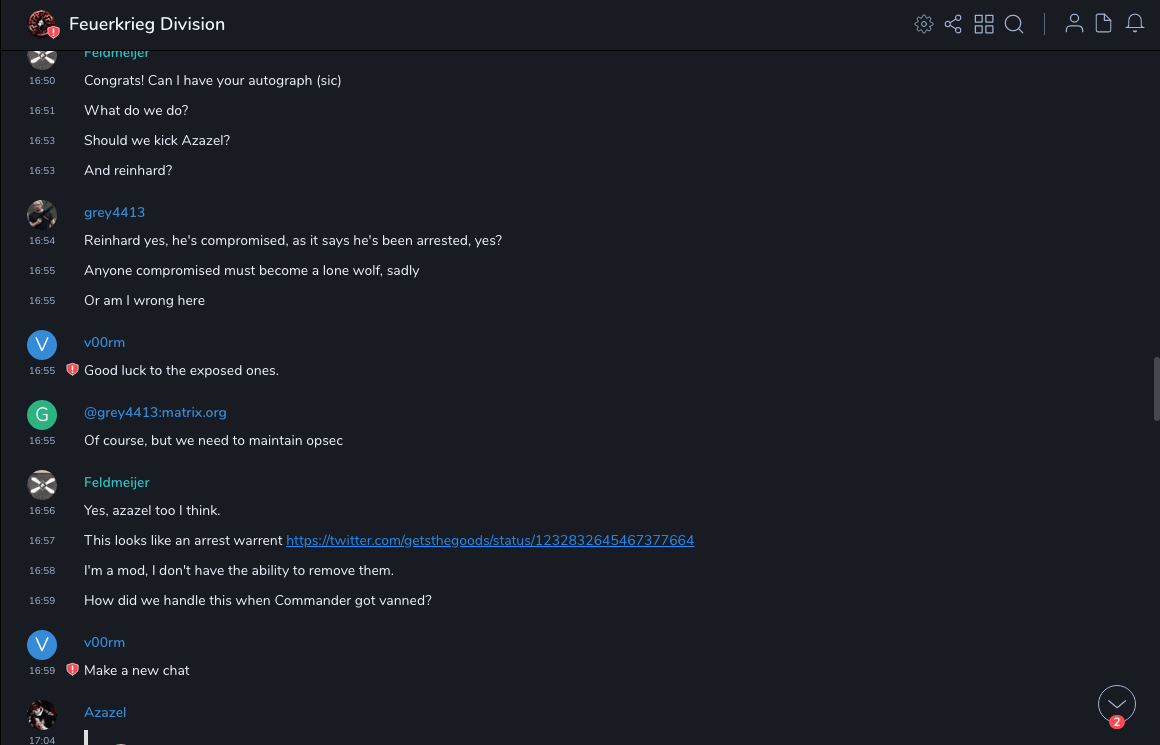The width and height of the screenshot is (1160, 745).
Task: Click the Feuerkrieg Division room title
Action: coord(147,24)
